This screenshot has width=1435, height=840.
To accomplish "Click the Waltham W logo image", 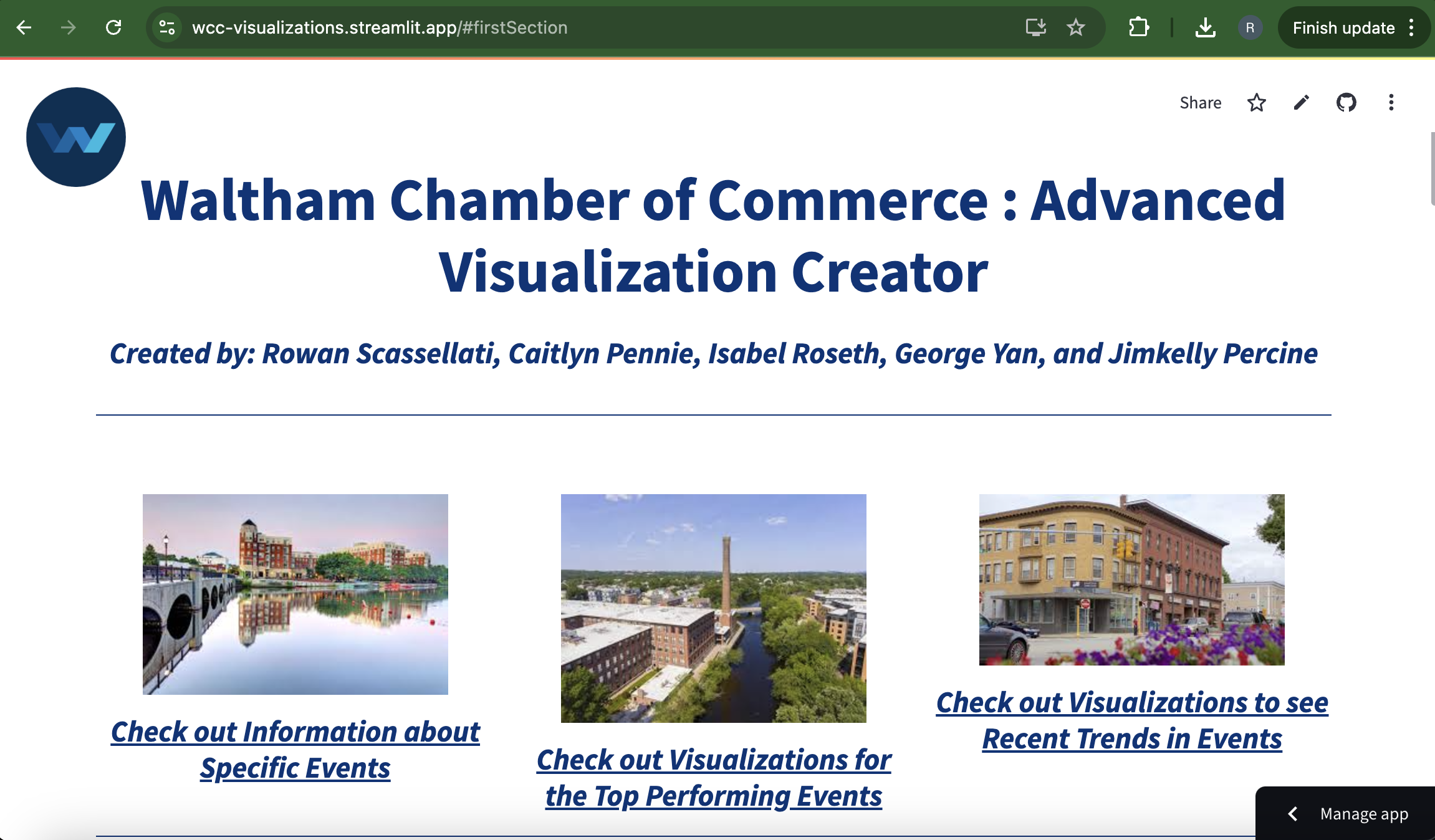I will (76, 137).
